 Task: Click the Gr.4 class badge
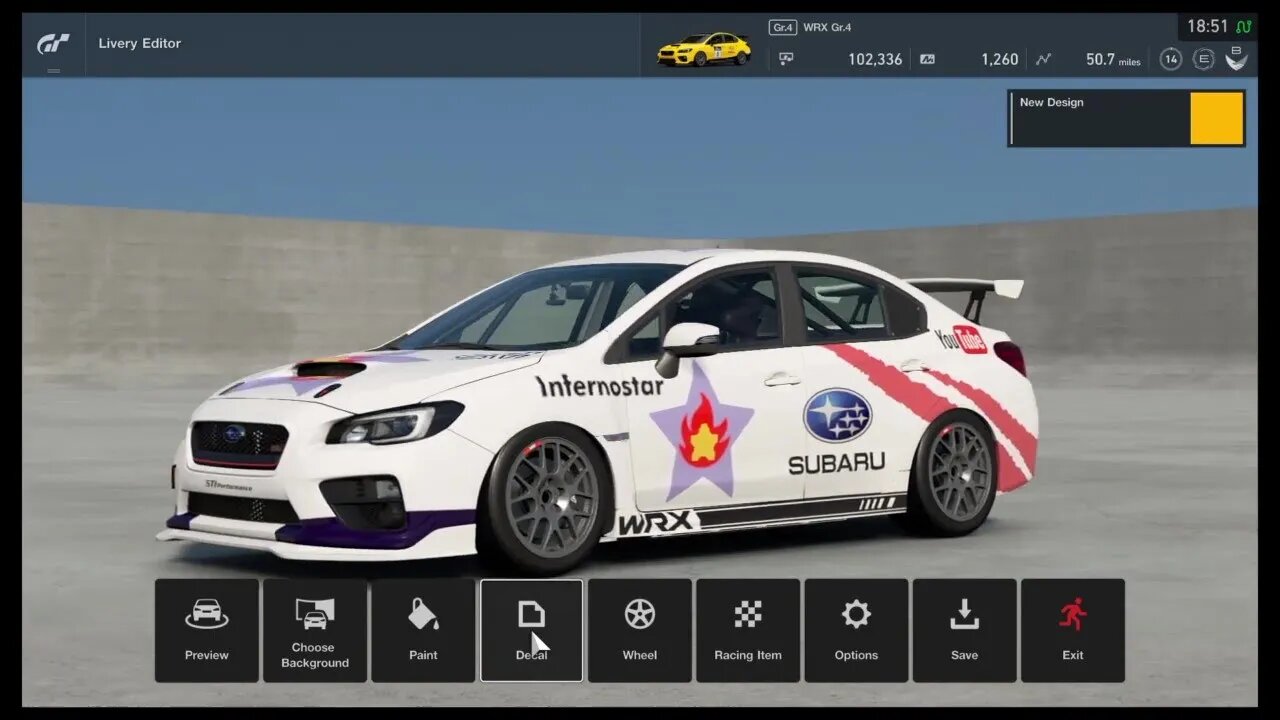782,27
